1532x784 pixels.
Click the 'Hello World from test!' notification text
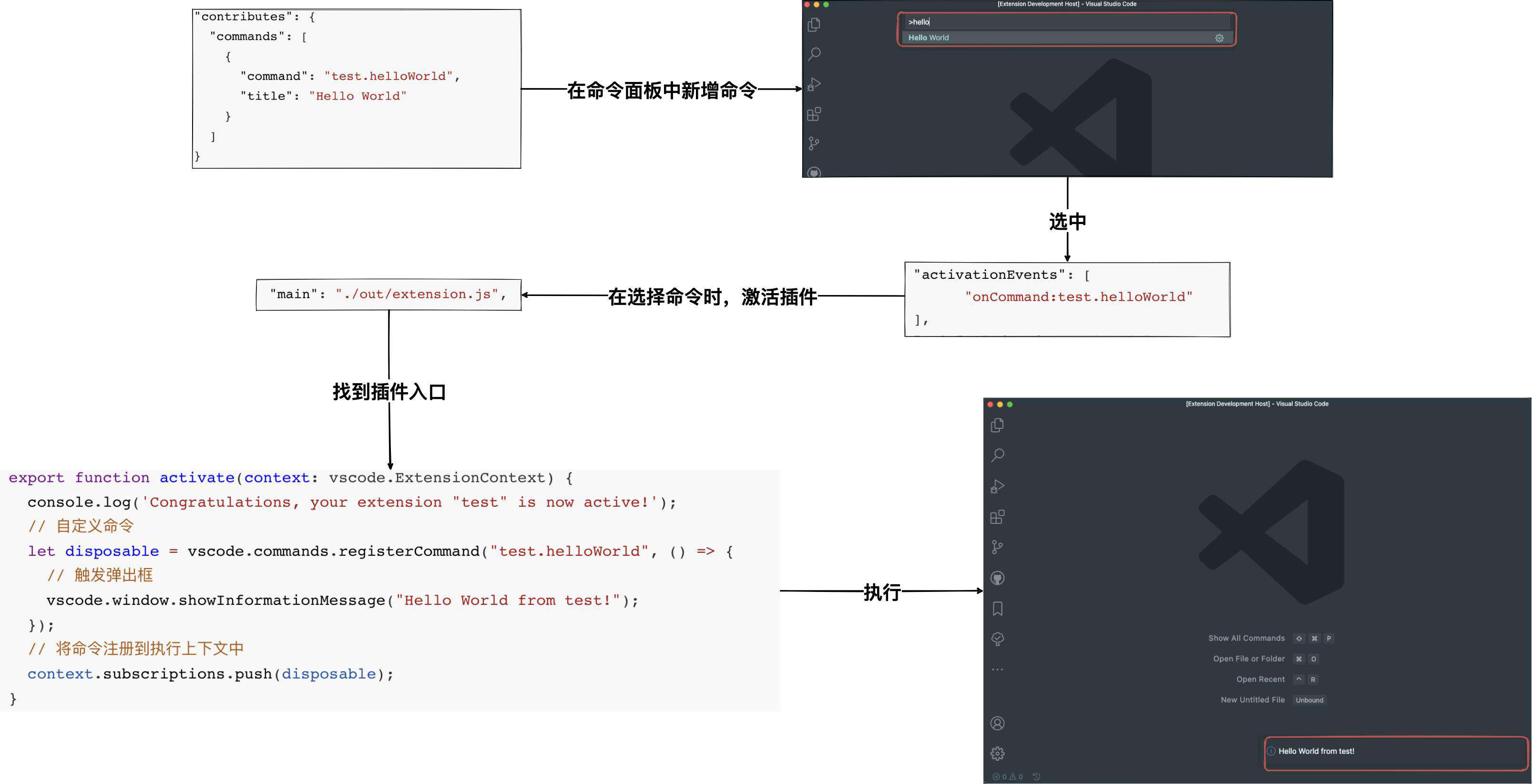click(x=1316, y=751)
